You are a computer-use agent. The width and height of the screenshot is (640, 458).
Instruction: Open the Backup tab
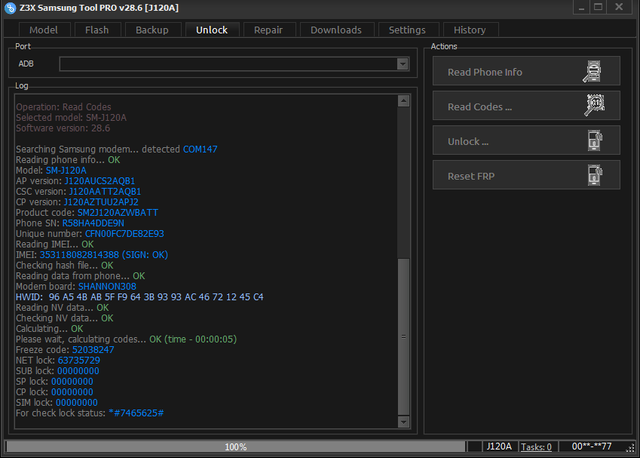(152, 30)
